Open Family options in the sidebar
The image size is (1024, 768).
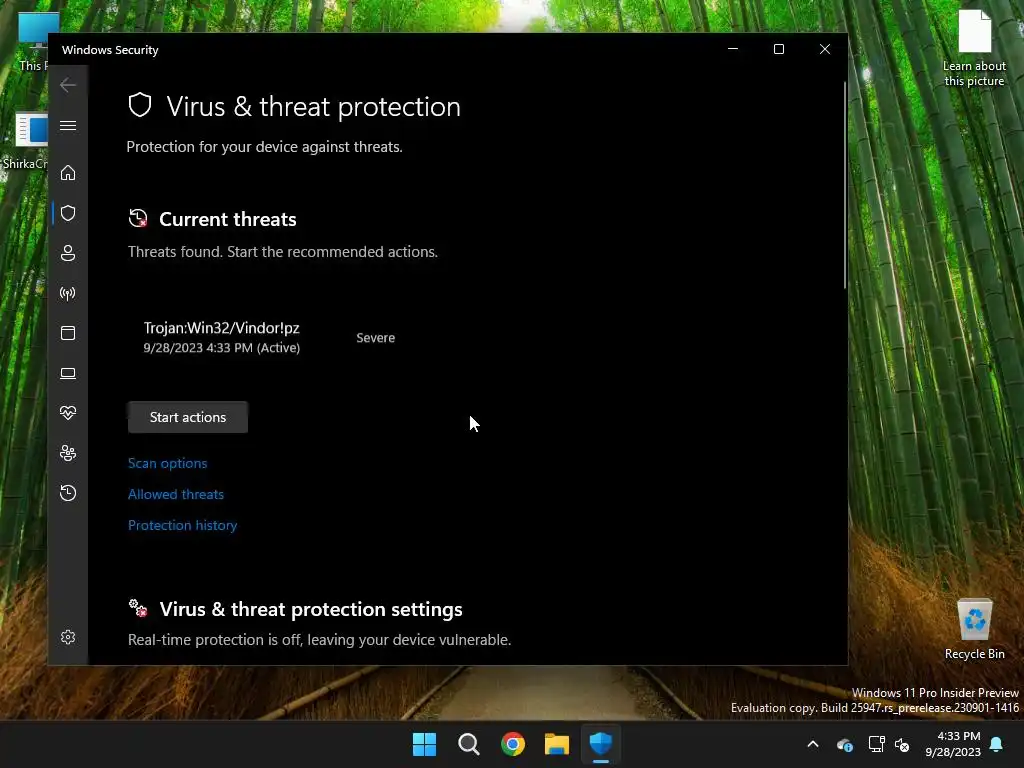[68, 453]
